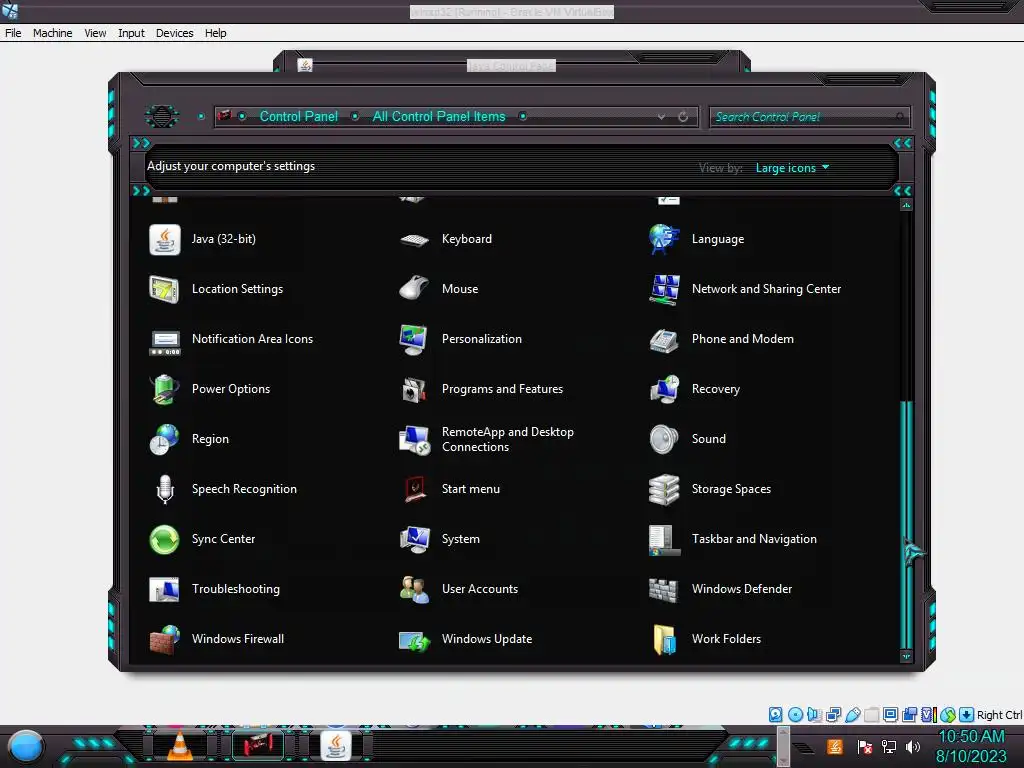Click the scrollbar up arrow button
The image size is (1024, 768).
click(x=906, y=205)
